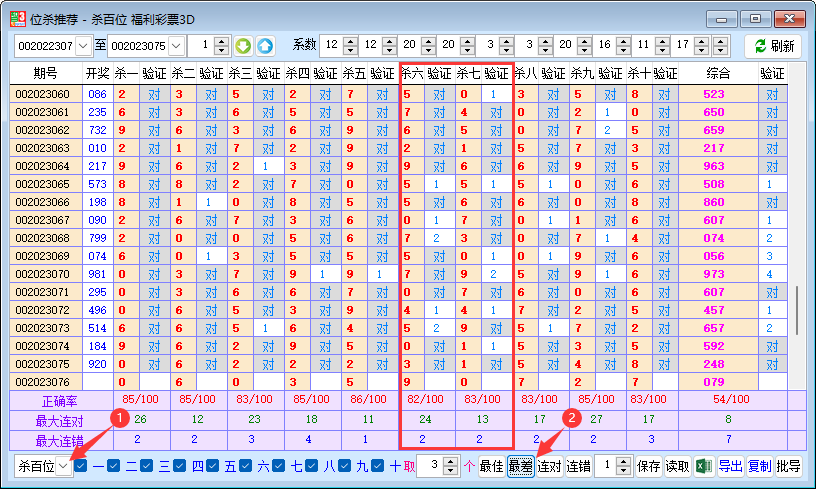Image resolution: width=816 pixels, height=489 pixels.
Task: Open the end period 002023075 dropdown
Action: pyautogui.click(x=176, y=46)
